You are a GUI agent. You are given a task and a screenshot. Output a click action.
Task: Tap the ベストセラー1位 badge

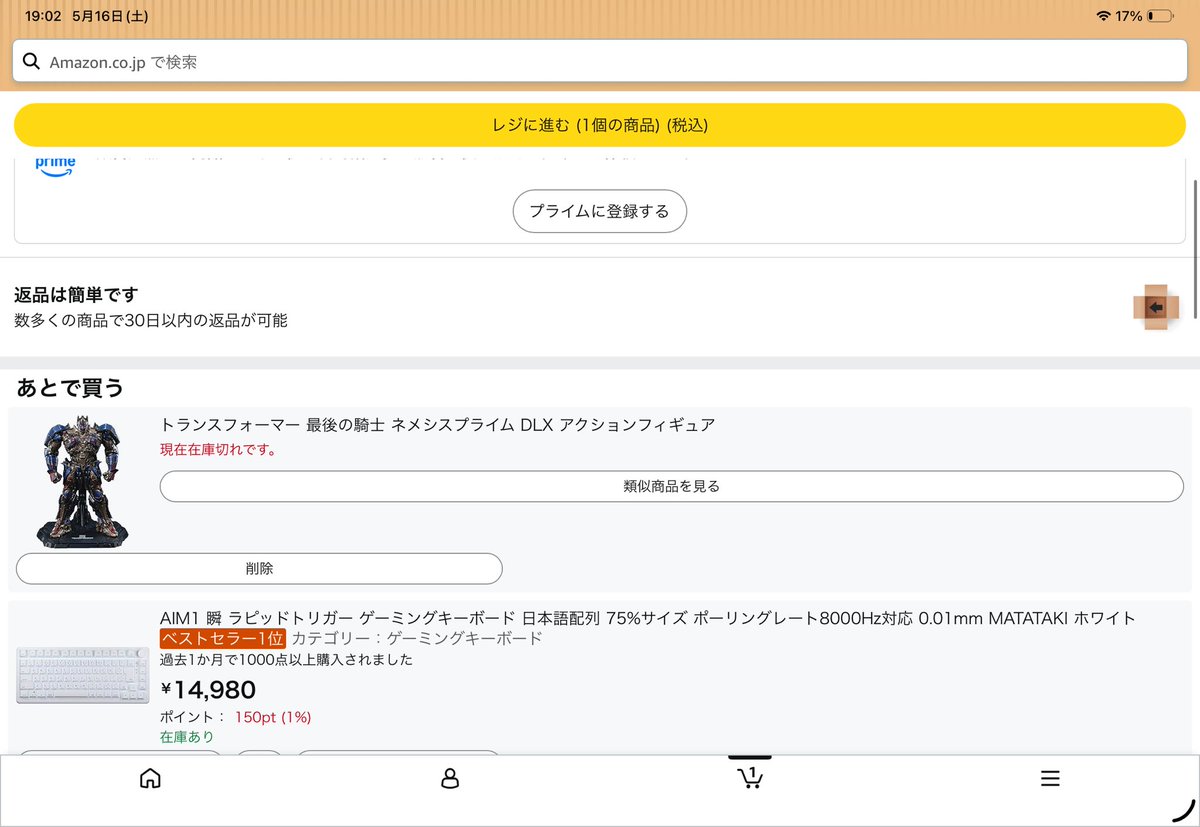[x=223, y=639]
